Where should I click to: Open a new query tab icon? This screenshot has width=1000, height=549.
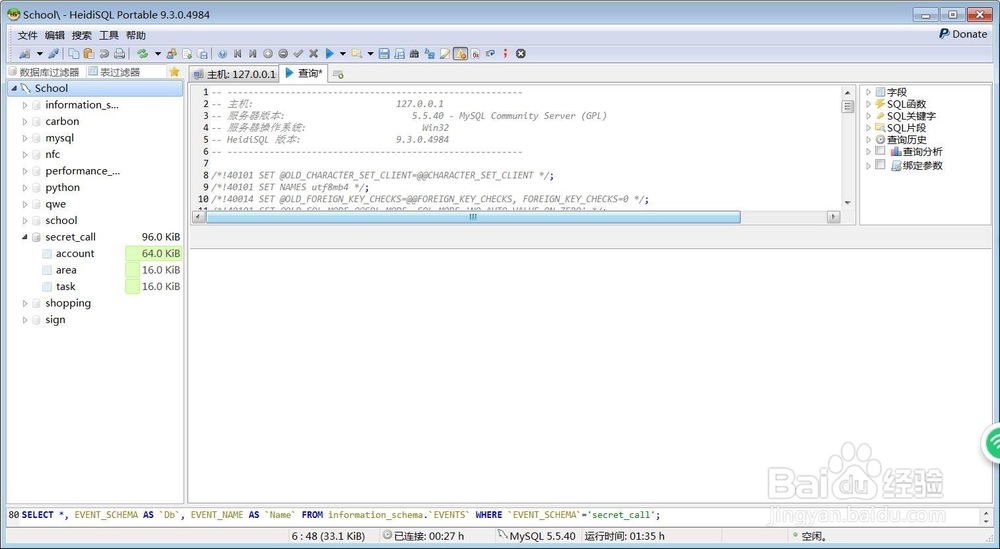point(338,74)
